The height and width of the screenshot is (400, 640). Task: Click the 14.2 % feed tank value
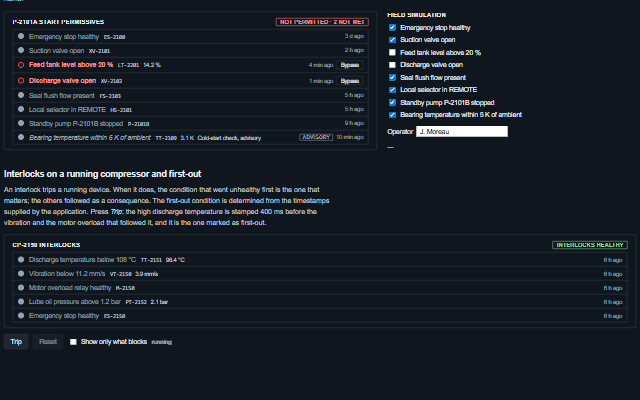coord(152,65)
